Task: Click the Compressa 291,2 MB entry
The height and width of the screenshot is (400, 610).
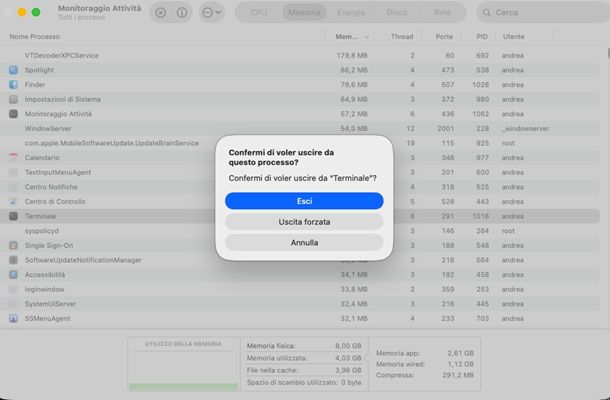Action: pos(425,375)
